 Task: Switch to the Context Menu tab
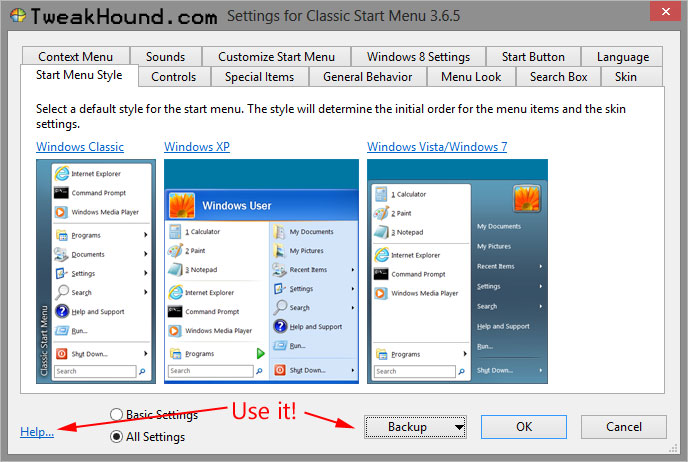(x=75, y=57)
